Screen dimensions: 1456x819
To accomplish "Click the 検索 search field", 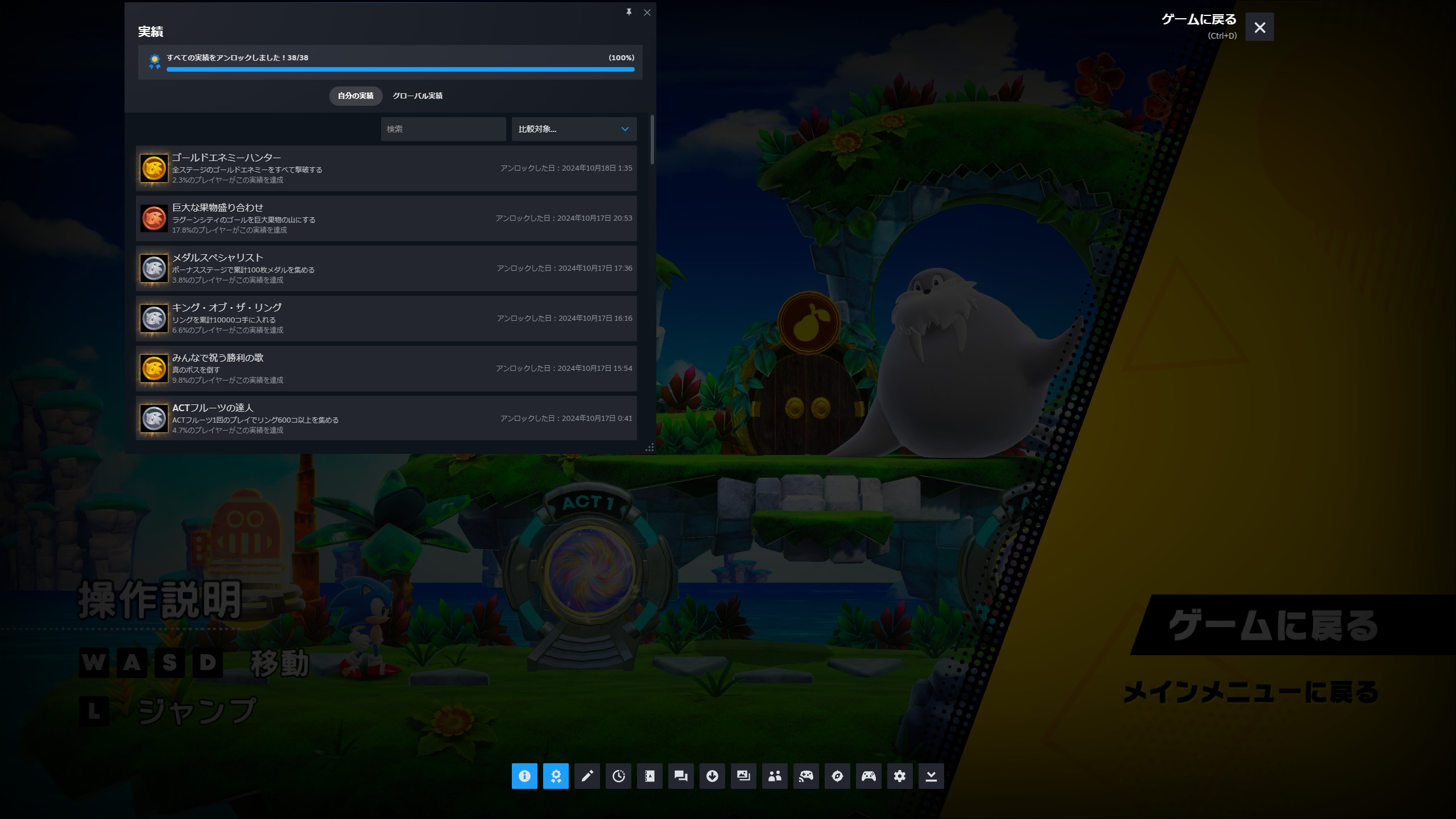I will point(443,129).
